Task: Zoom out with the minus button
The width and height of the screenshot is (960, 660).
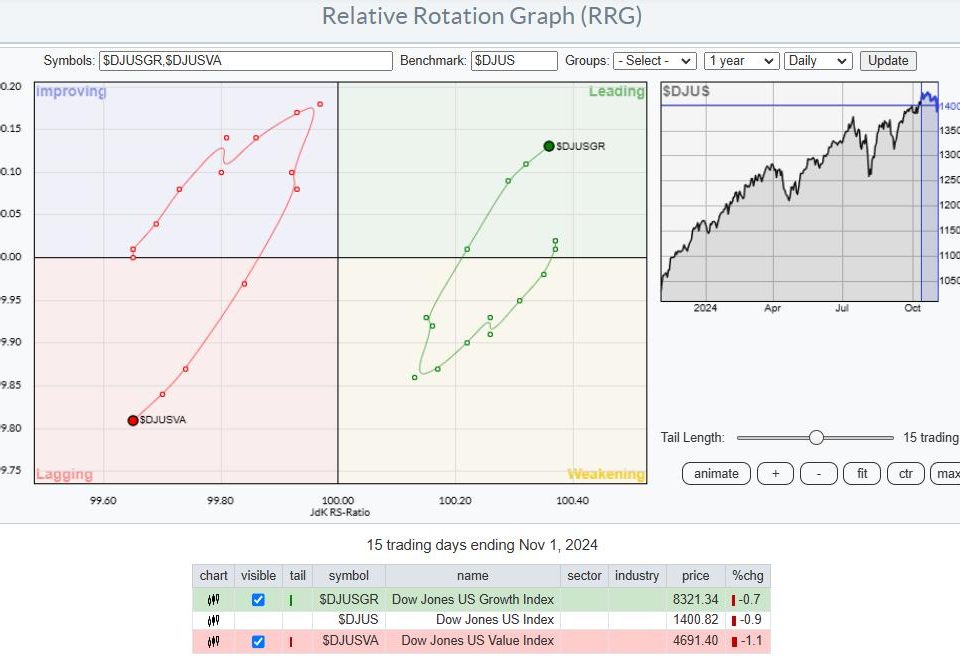Action: [x=818, y=473]
